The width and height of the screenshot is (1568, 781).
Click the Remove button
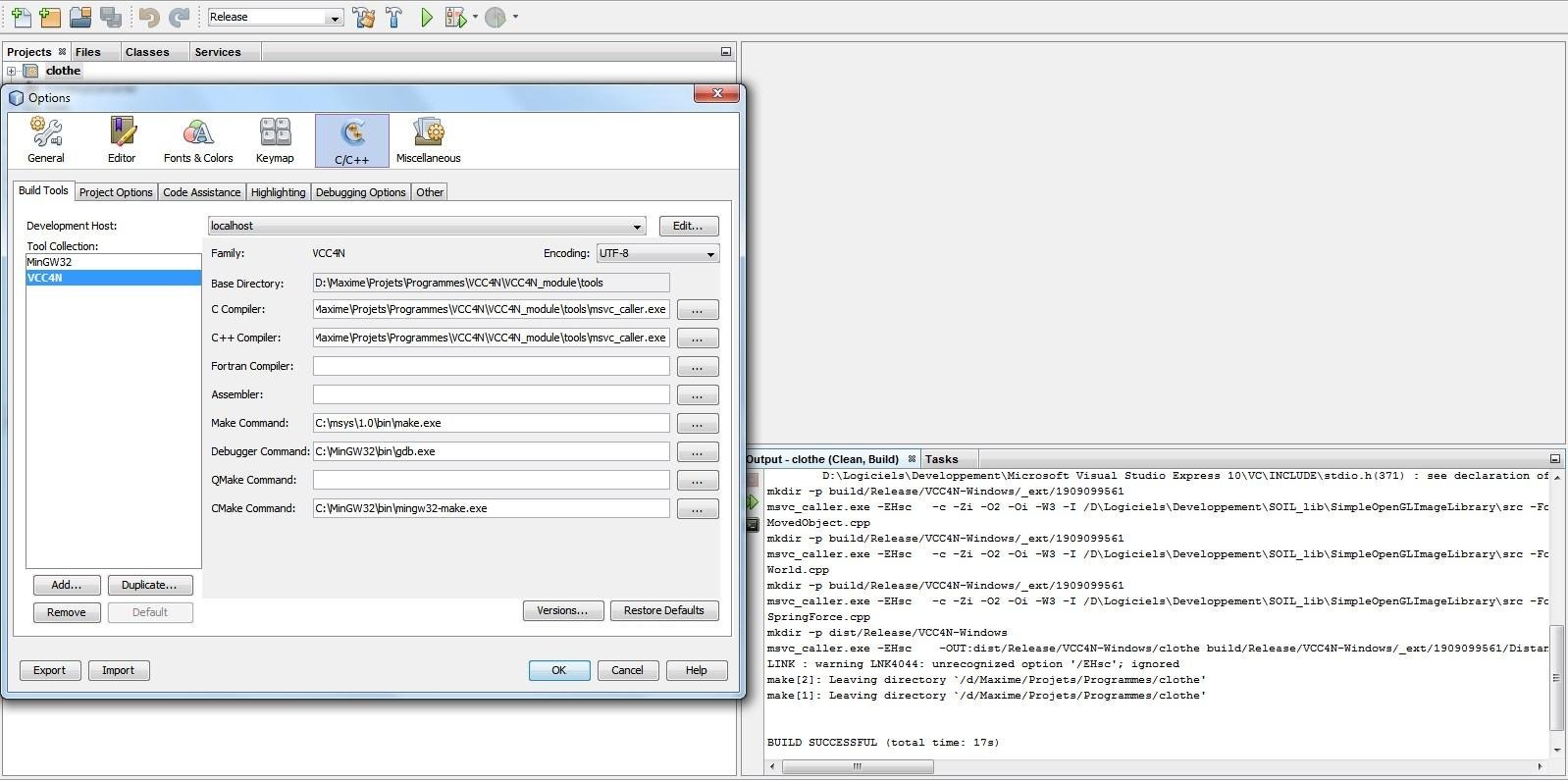(x=67, y=612)
